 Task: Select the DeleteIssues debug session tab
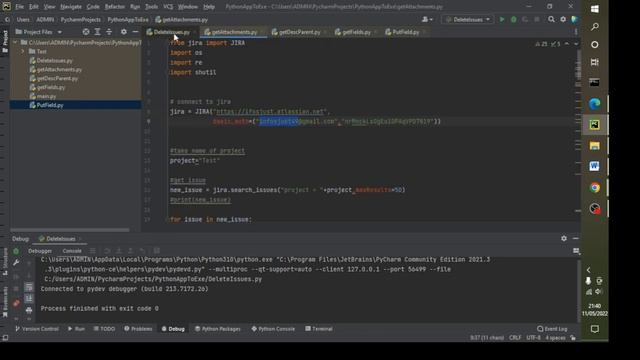click(60, 239)
